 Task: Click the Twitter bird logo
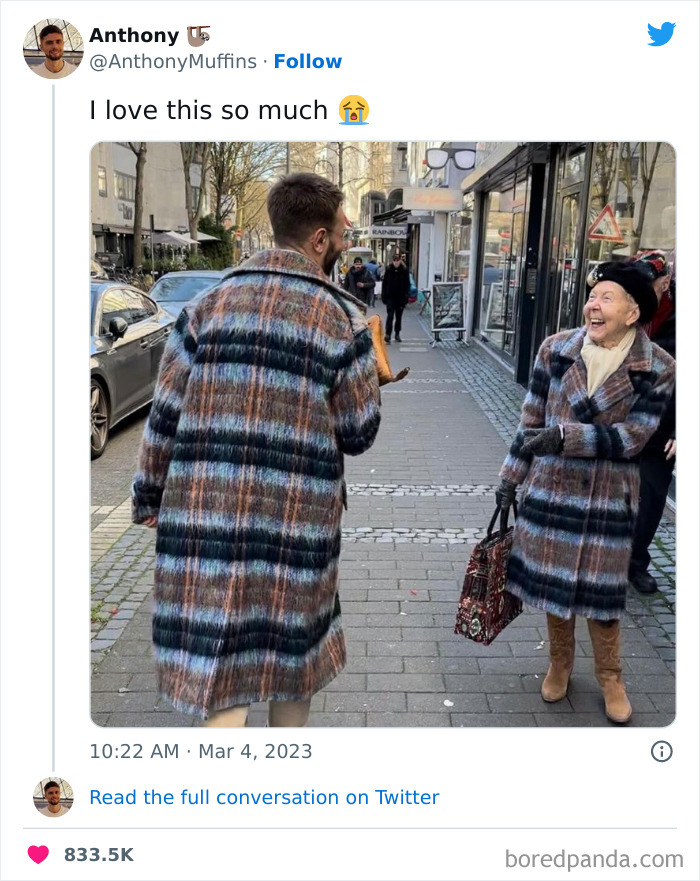point(661,33)
